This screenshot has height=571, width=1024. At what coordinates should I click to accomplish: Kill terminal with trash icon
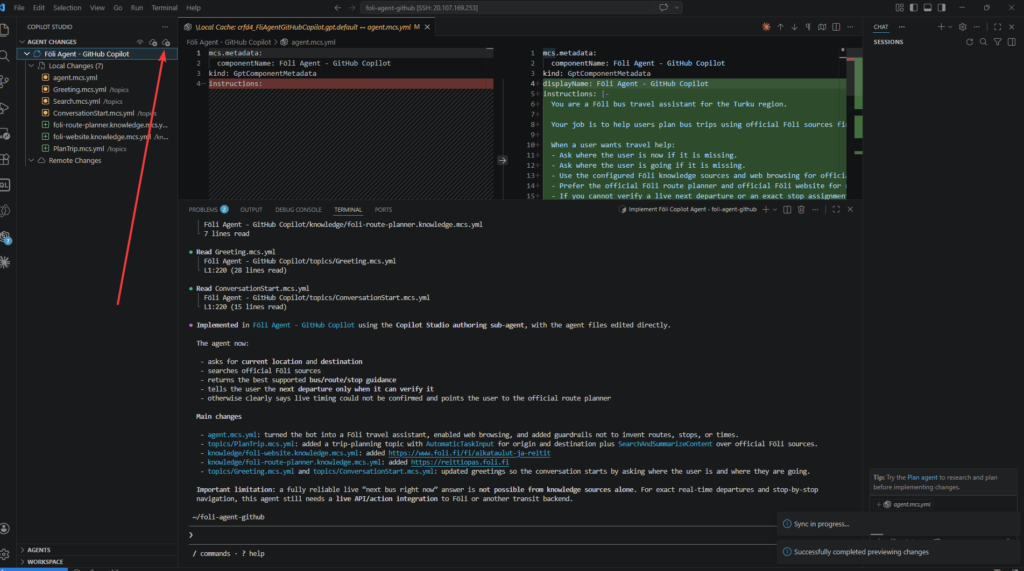coord(801,210)
